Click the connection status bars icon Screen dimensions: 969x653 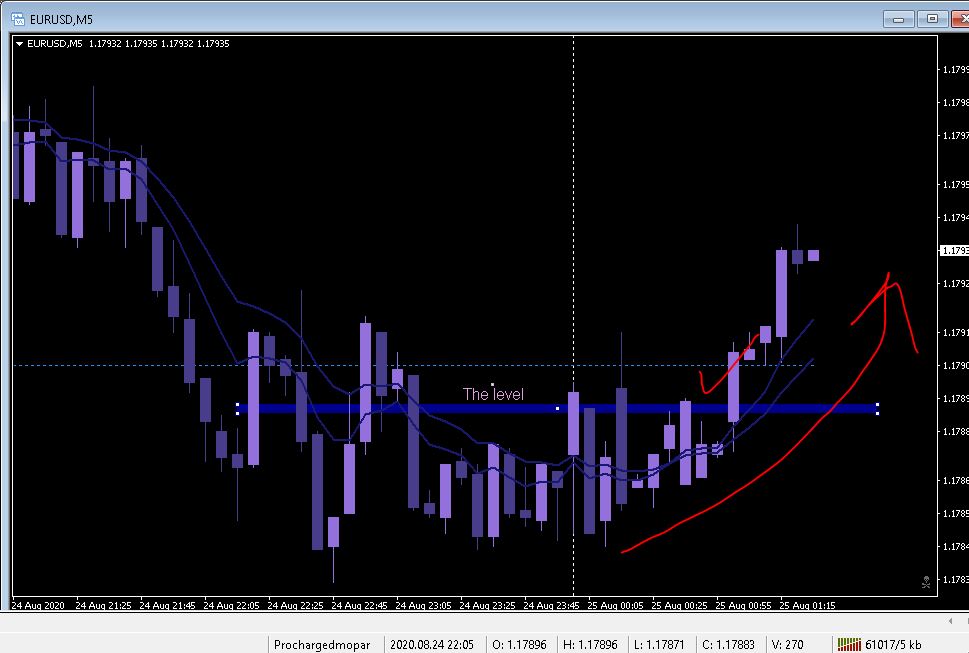849,644
